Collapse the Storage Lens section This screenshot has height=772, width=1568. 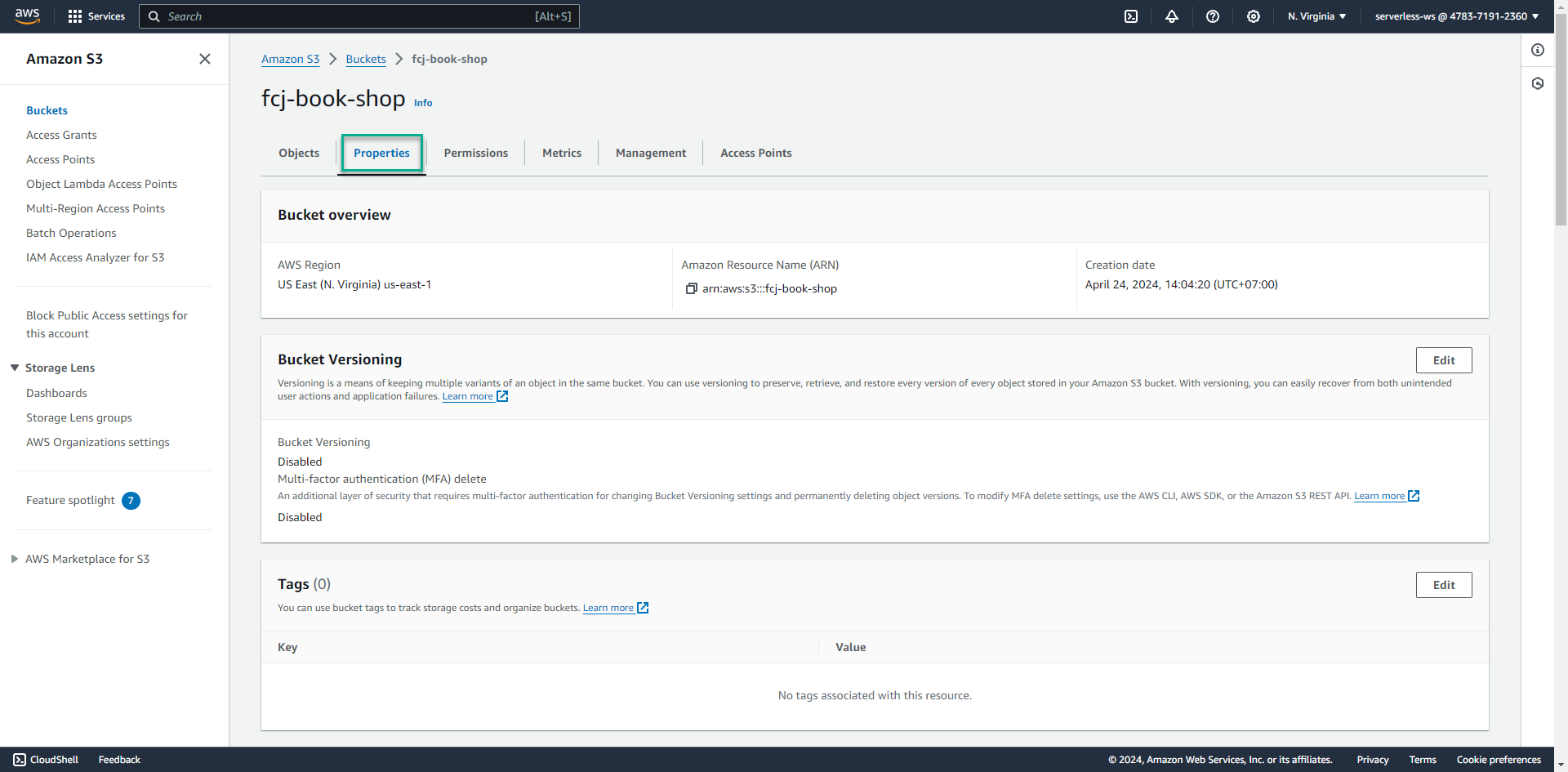pos(15,368)
